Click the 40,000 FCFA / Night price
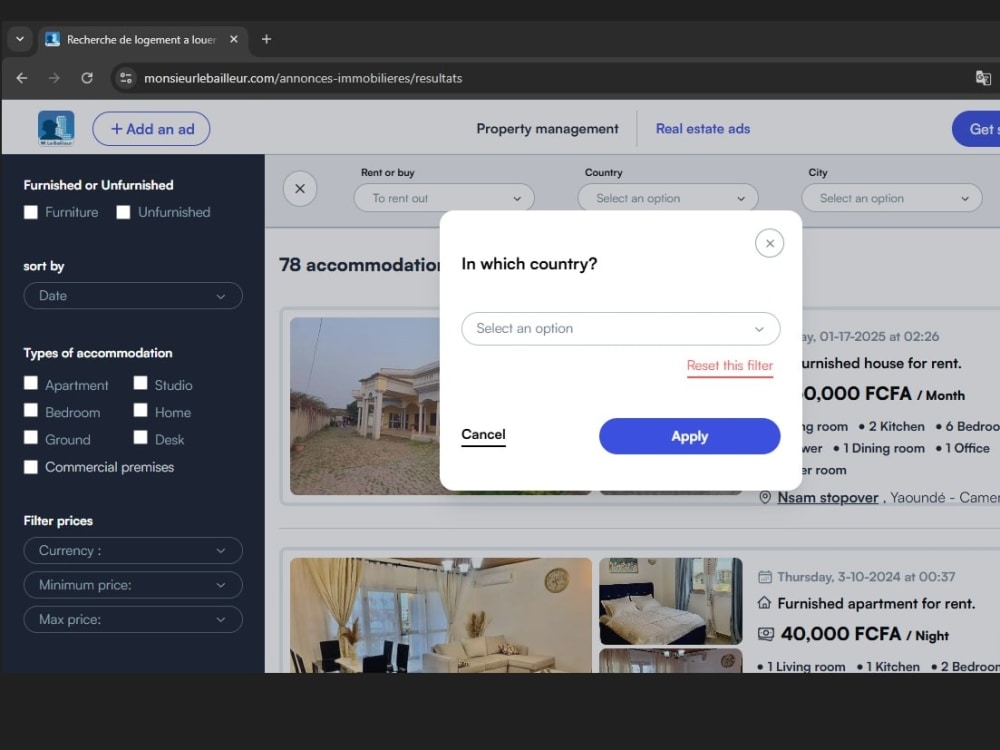Image resolution: width=1000 pixels, height=750 pixels. 865,634
